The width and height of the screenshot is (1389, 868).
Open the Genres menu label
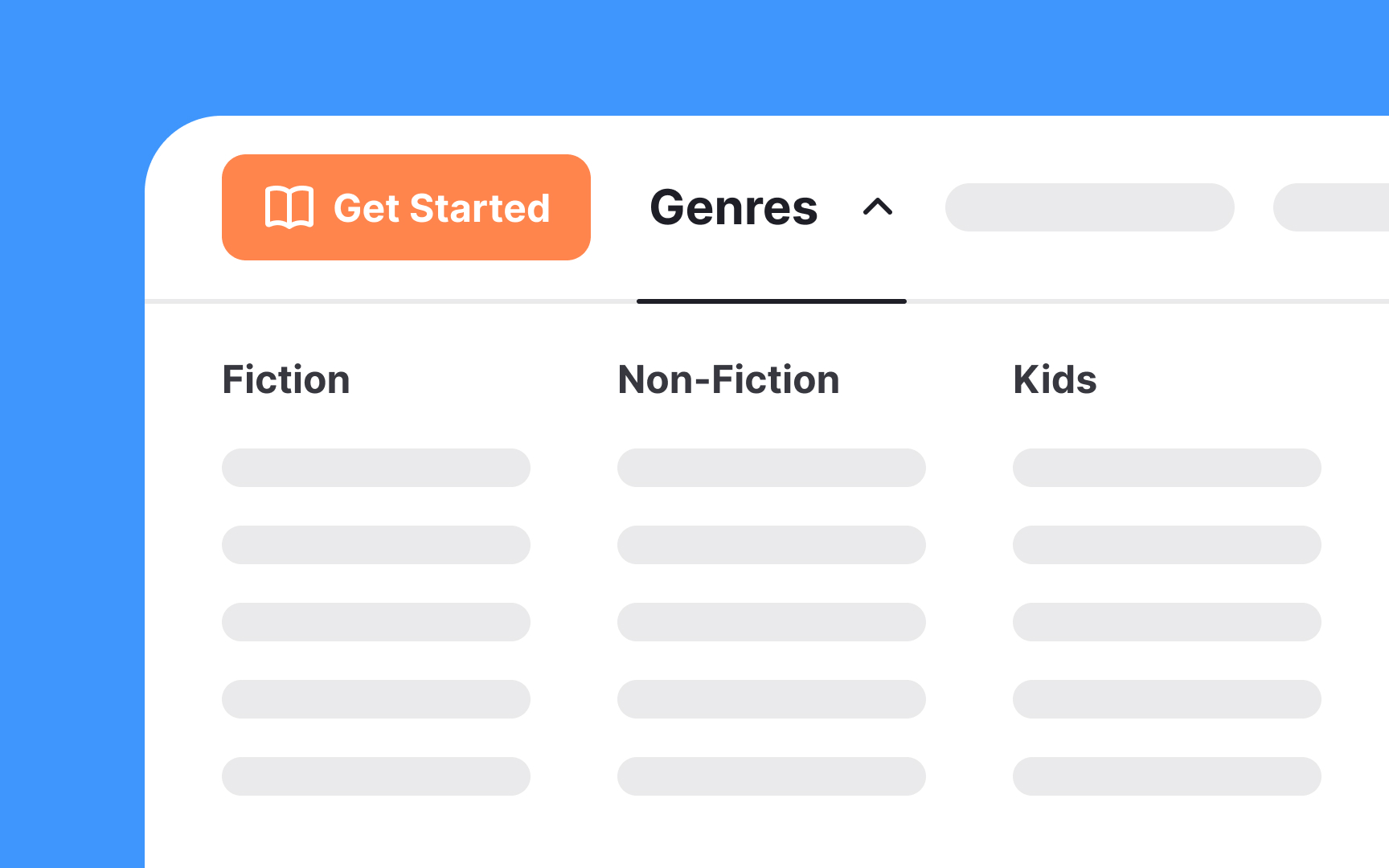733,207
